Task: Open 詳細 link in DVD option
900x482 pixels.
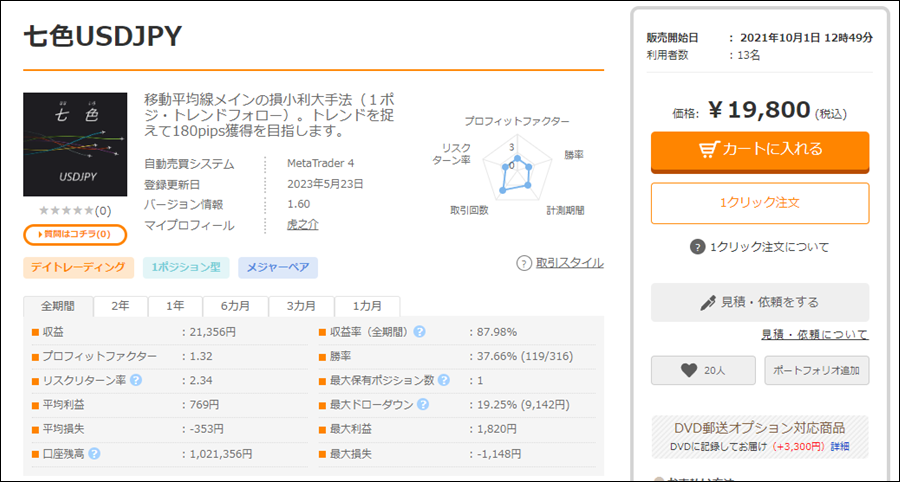Action: coord(841,446)
